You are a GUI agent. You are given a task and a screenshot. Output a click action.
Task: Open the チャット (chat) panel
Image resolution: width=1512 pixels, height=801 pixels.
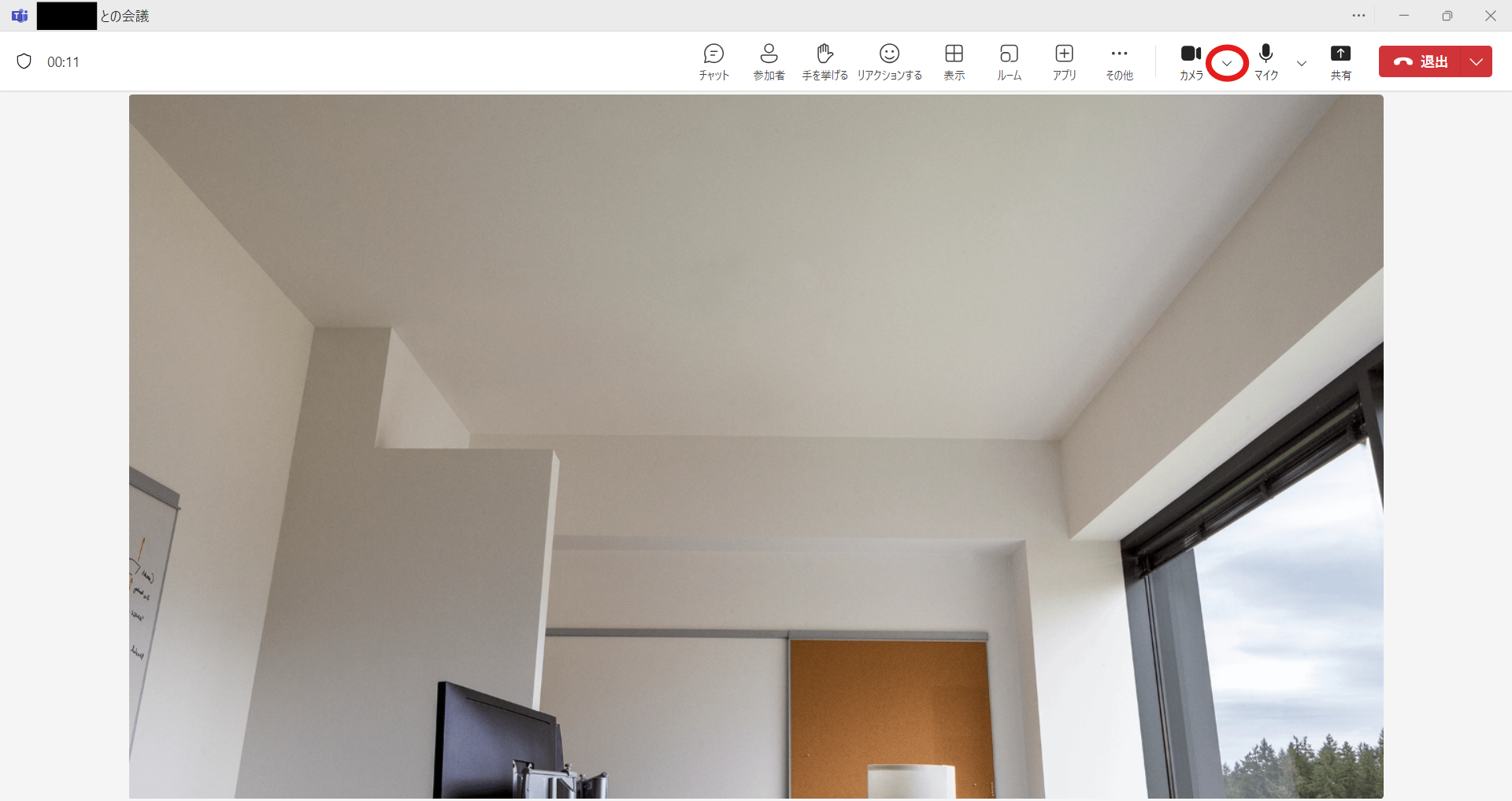click(713, 61)
